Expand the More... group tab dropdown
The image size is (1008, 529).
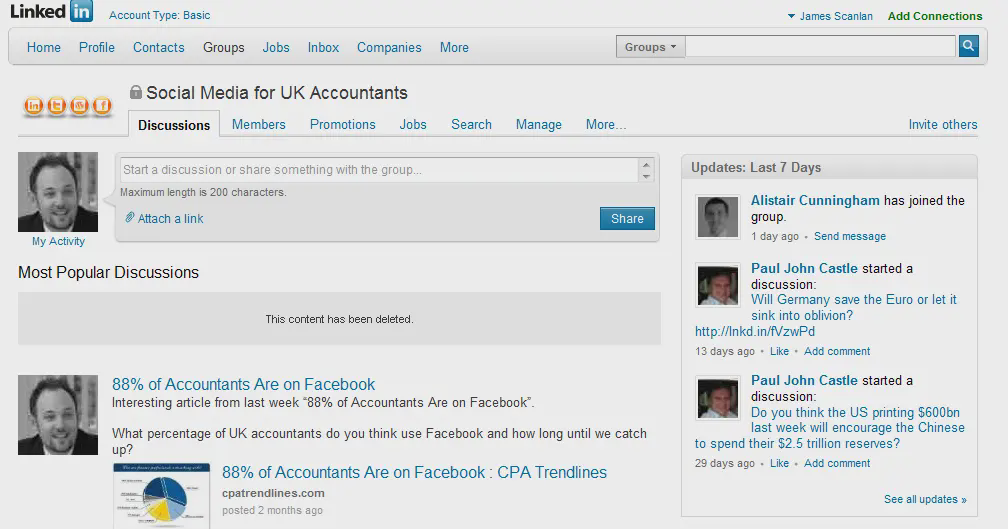(x=606, y=125)
